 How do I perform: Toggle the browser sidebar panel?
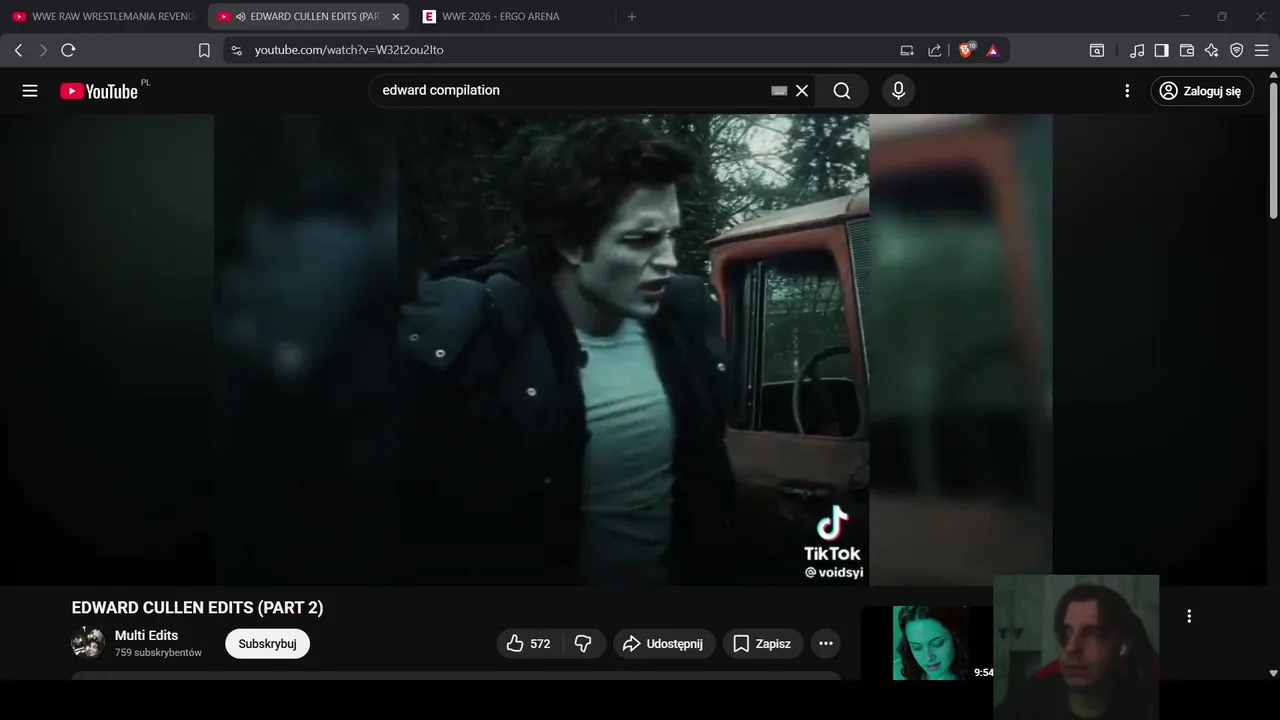(1162, 50)
